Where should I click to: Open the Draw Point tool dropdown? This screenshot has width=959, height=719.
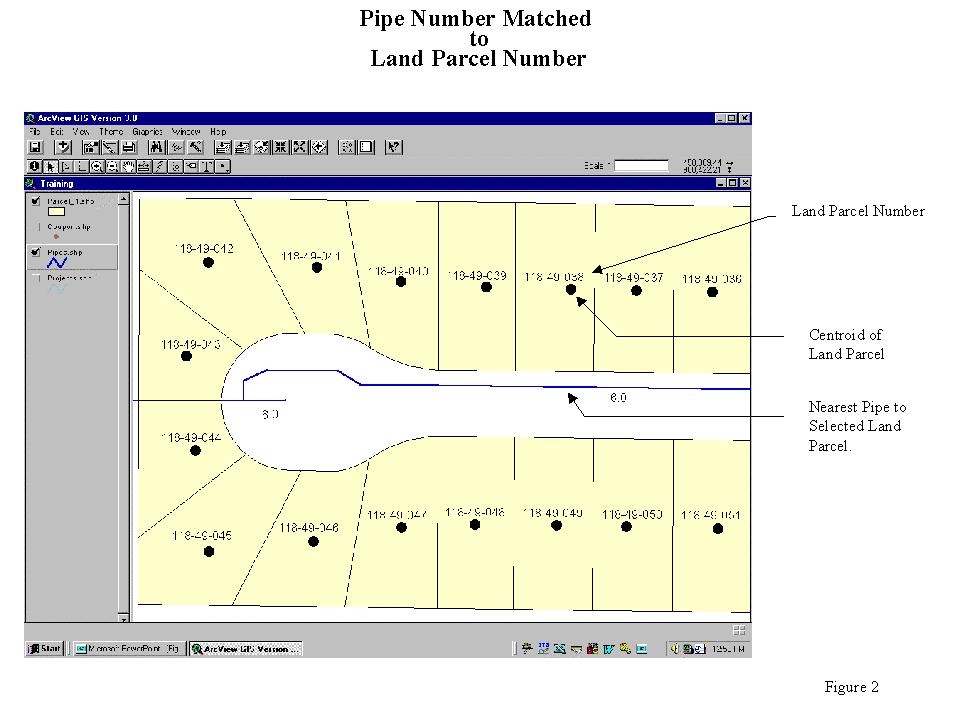coord(223,166)
